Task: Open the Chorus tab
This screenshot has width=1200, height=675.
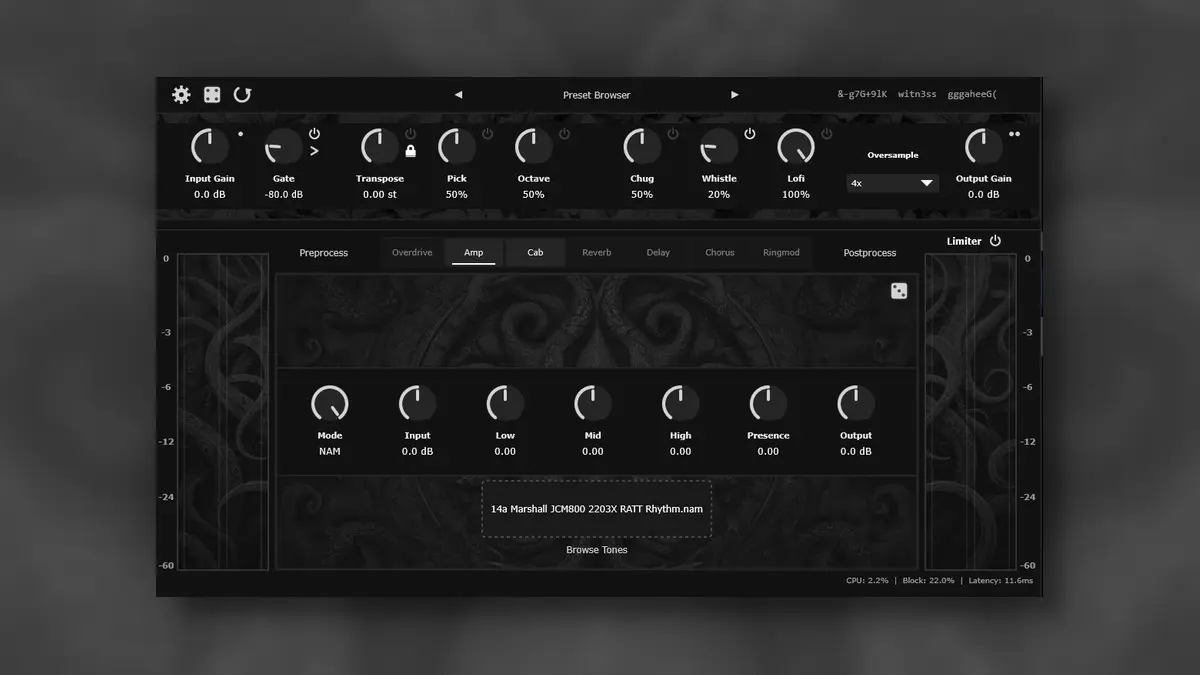Action: [x=720, y=252]
